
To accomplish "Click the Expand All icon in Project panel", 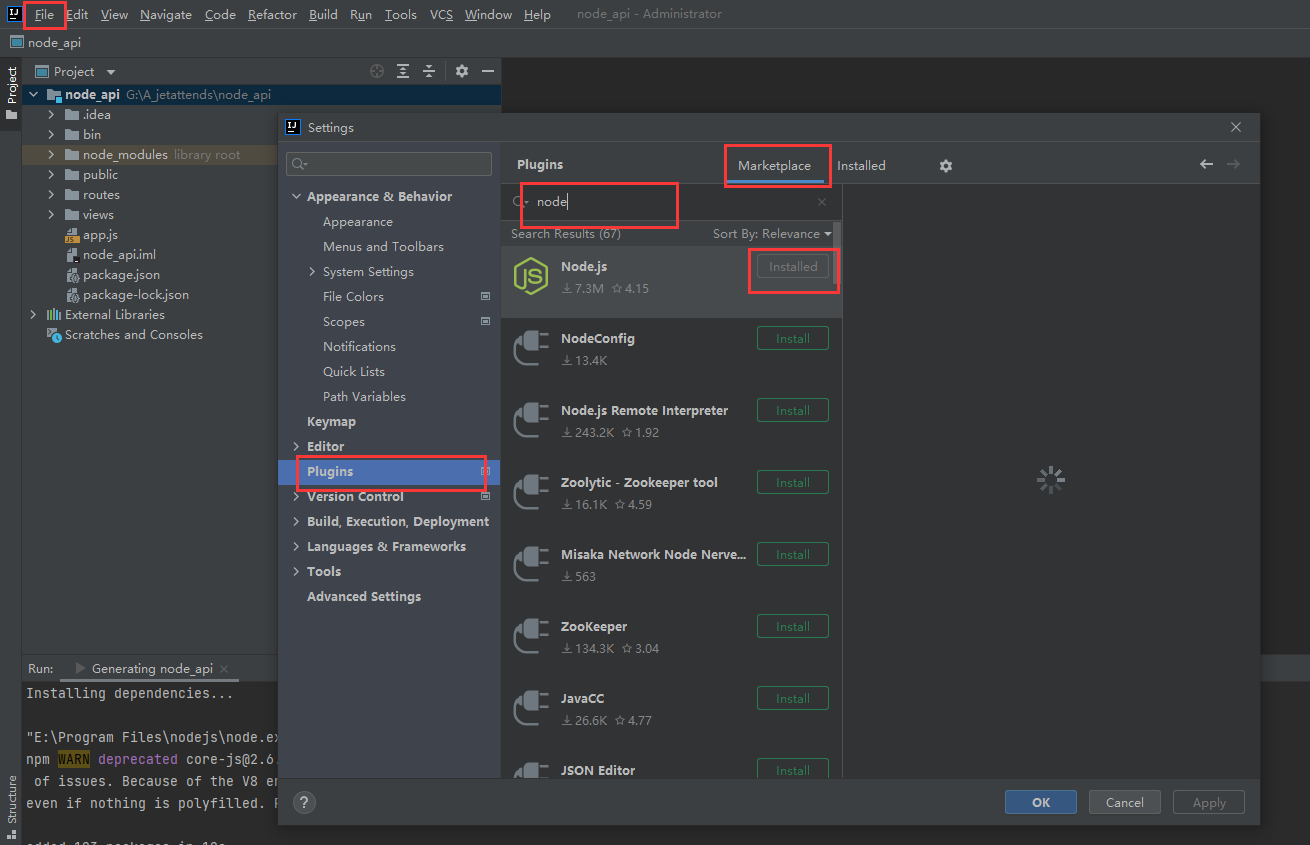I will tap(403, 71).
